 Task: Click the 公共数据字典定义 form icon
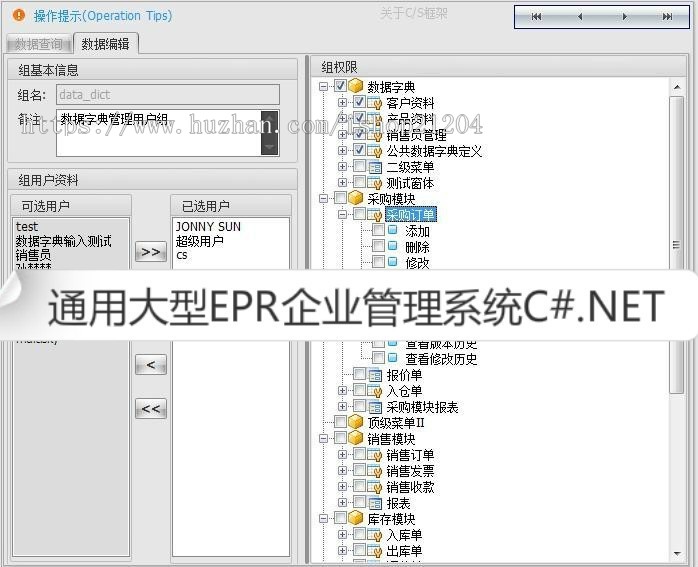point(374,151)
